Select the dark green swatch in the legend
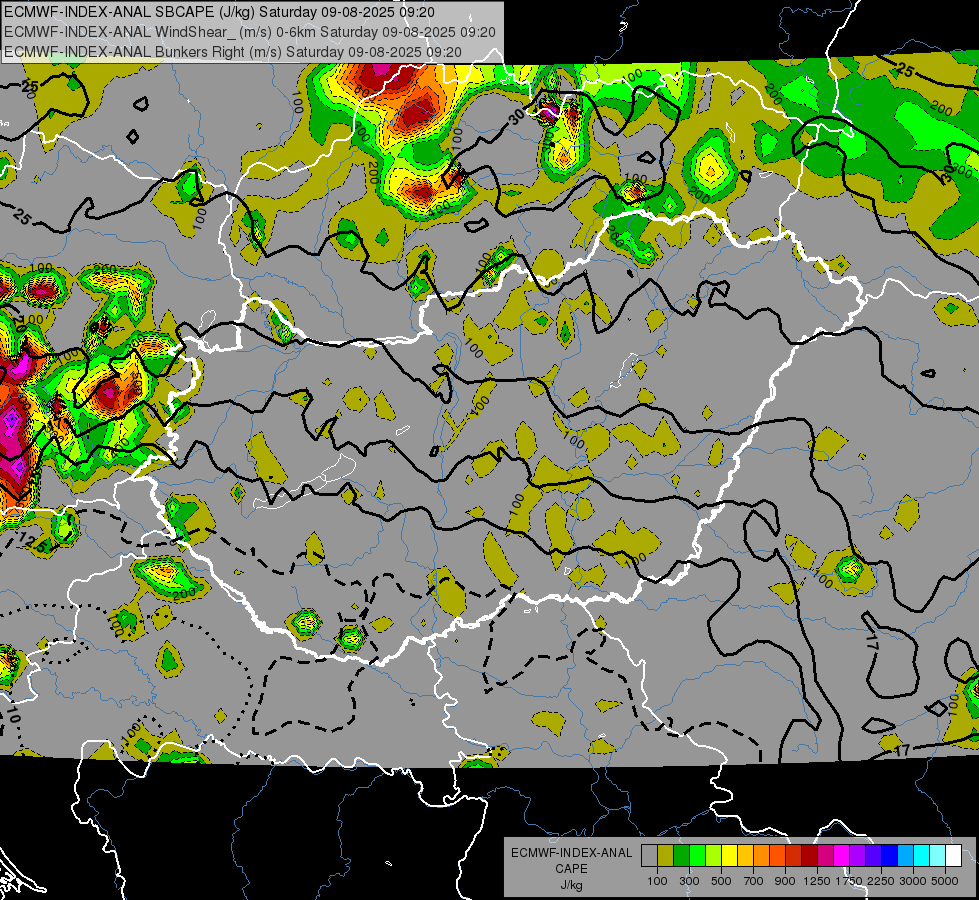 pos(681,856)
